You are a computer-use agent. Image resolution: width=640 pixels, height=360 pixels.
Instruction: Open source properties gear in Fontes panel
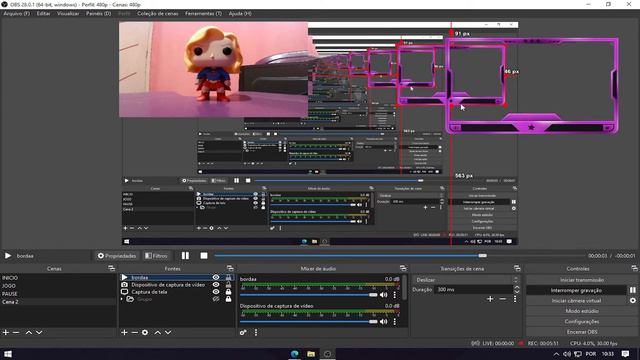145,333
